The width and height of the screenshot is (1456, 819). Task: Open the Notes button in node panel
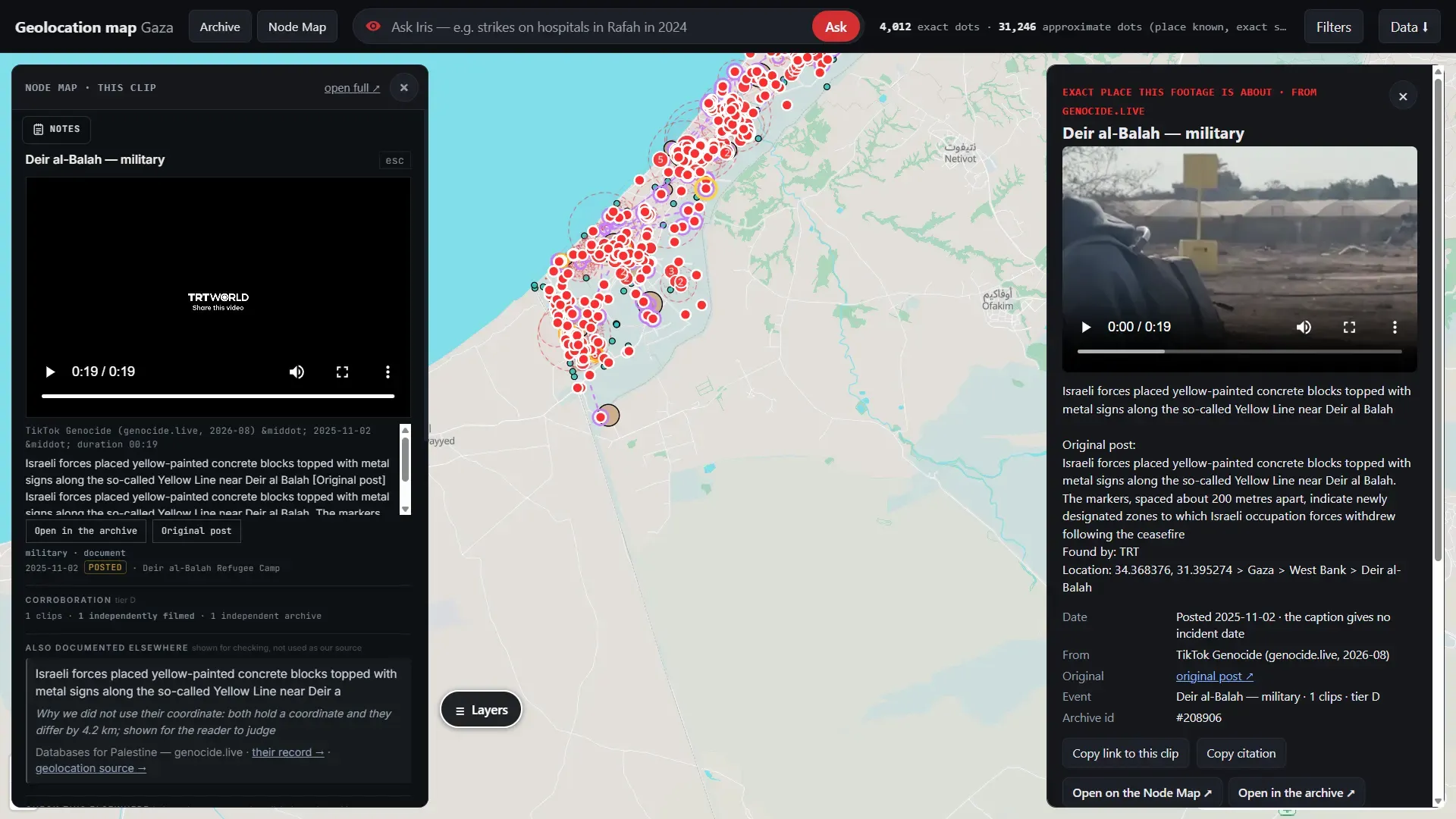point(57,130)
